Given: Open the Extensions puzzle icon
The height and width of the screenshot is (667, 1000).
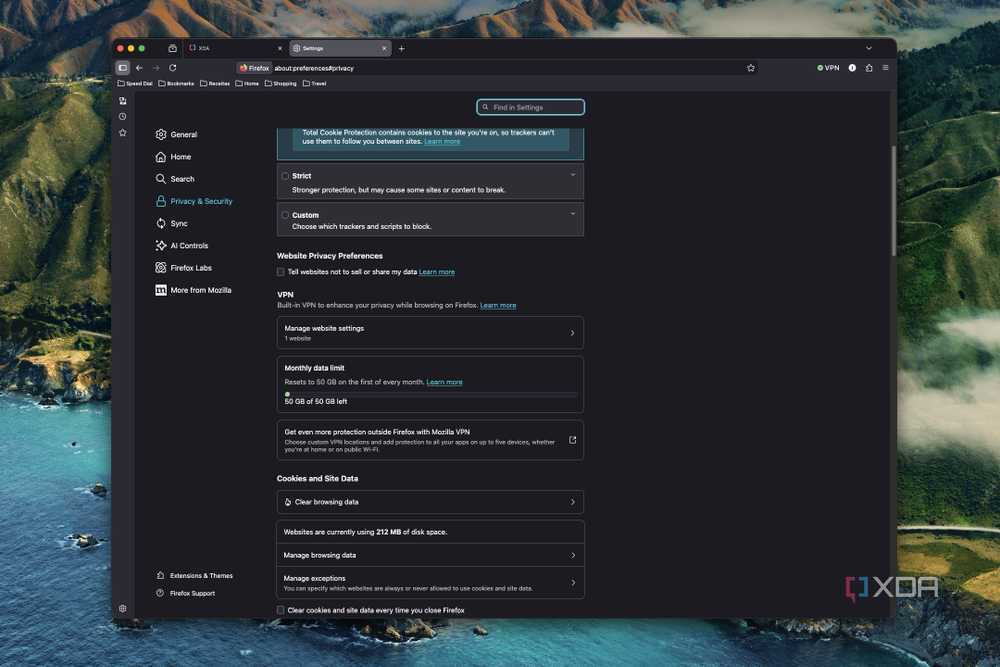Looking at the screenshot, I should (x=869, y=68).
